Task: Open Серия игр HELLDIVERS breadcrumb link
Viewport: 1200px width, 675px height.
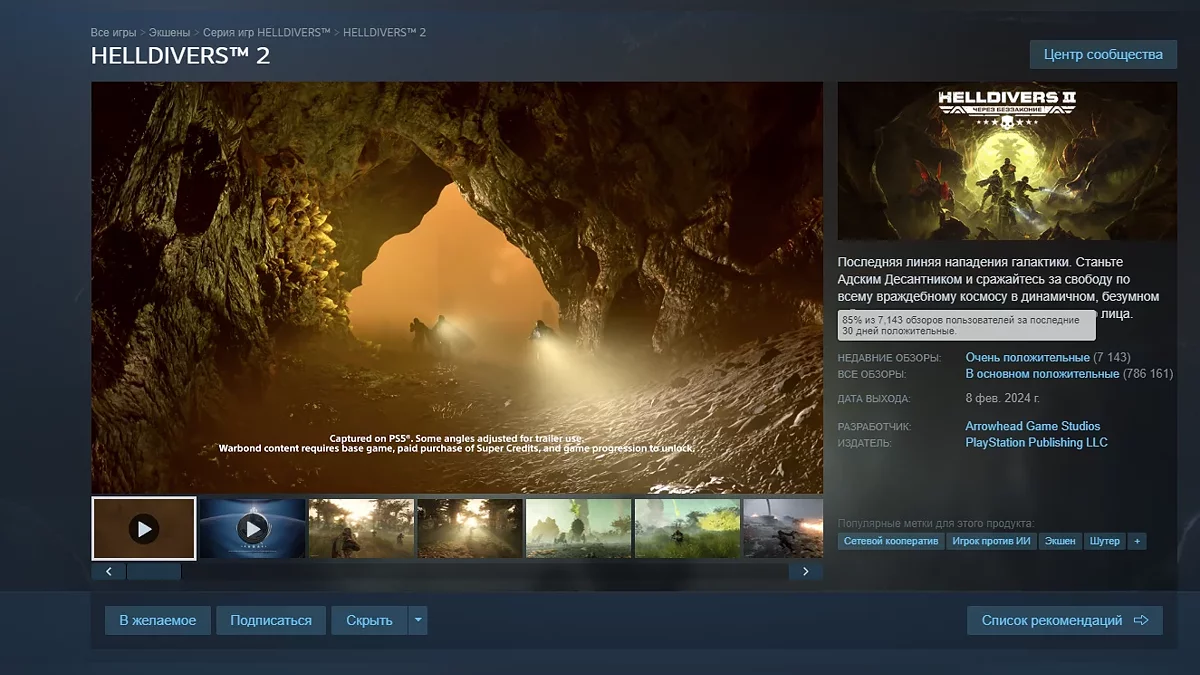Action: tap(266, 33)
